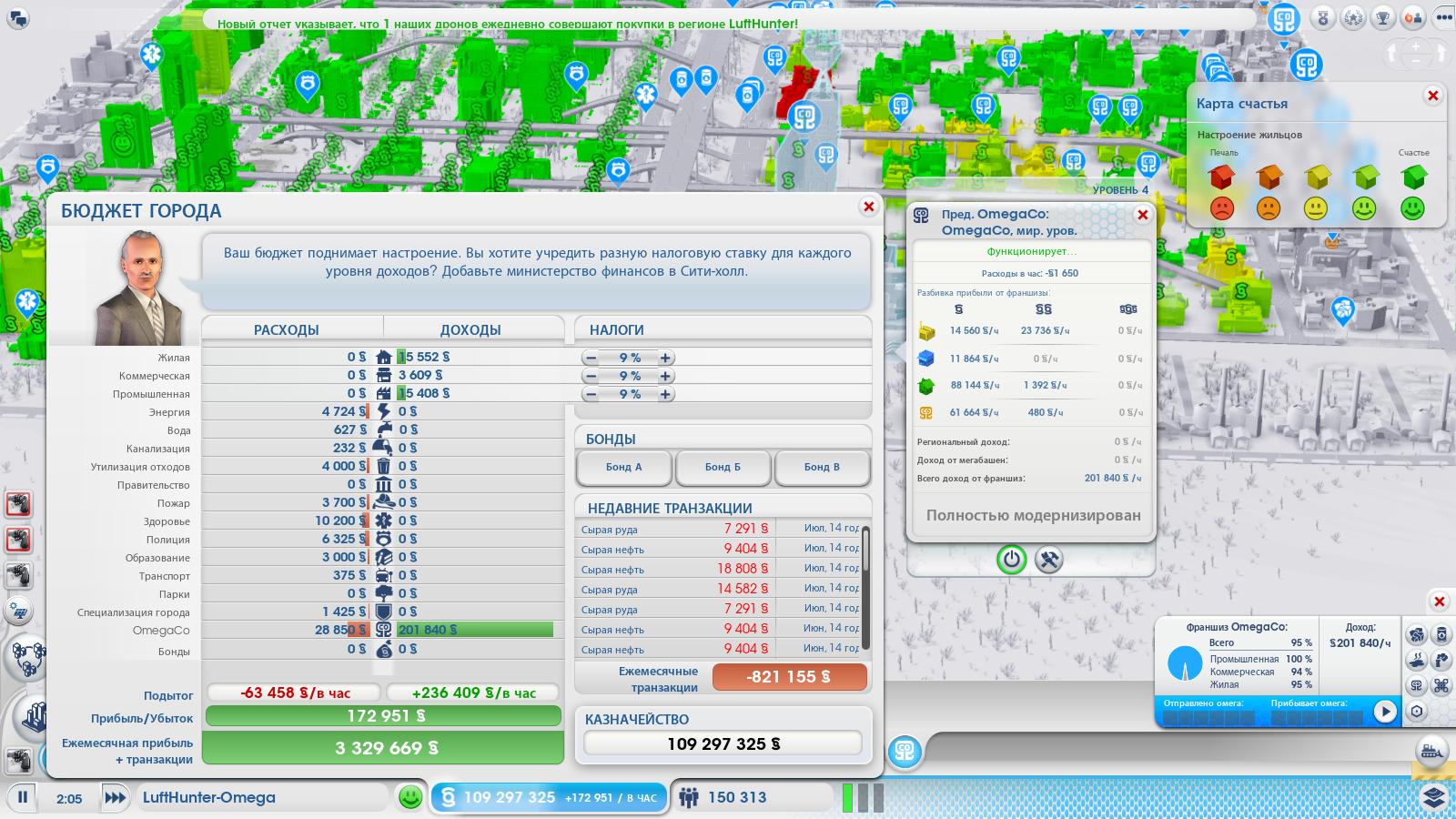Click the green drone shopping news ticker message

pos(508,23)
